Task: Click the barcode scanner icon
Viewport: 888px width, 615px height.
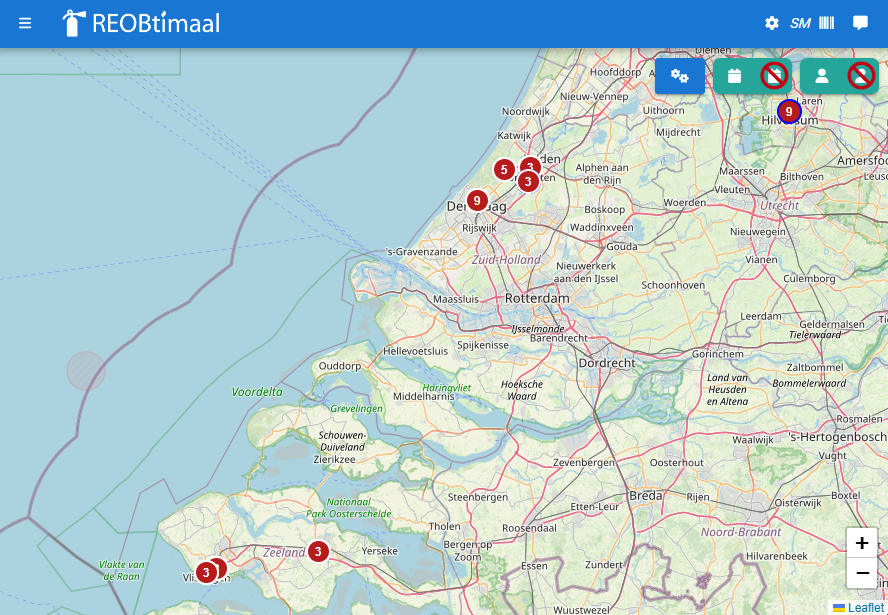Action: pos(827,23)
